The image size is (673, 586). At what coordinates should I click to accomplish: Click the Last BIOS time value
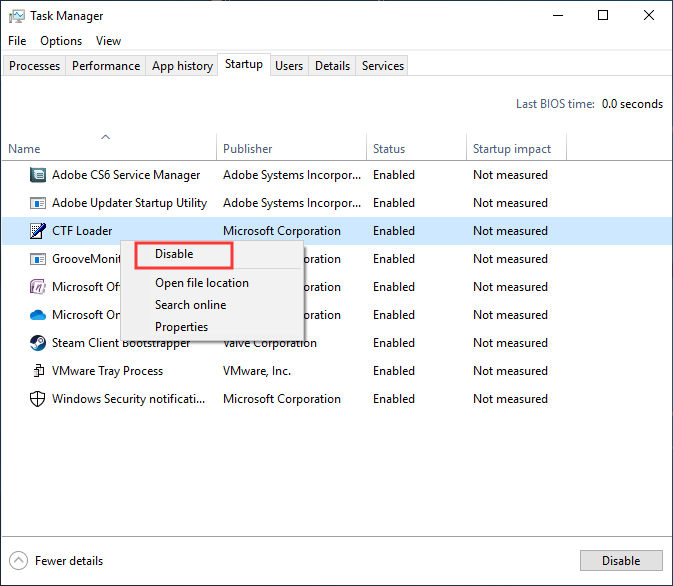coord(632,104)
